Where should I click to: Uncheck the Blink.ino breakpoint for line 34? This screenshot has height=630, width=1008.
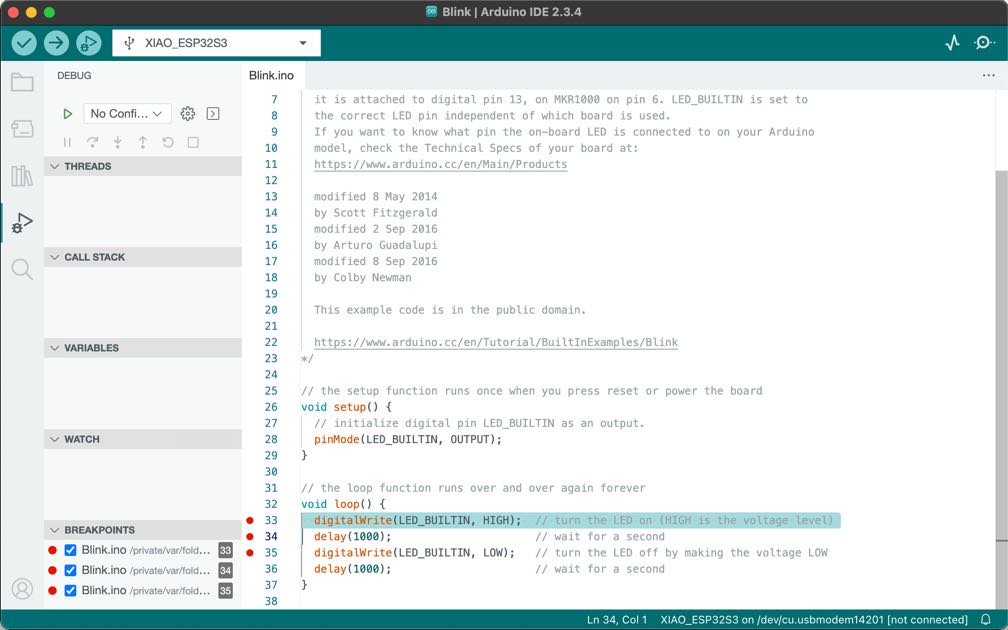pos(69,570)
